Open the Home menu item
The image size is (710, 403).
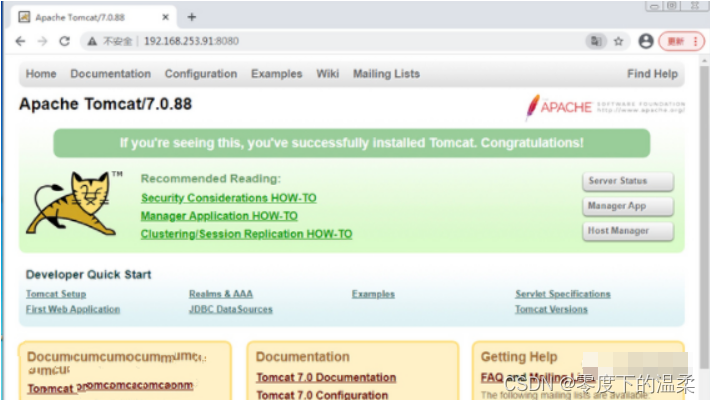pos(41,74)
